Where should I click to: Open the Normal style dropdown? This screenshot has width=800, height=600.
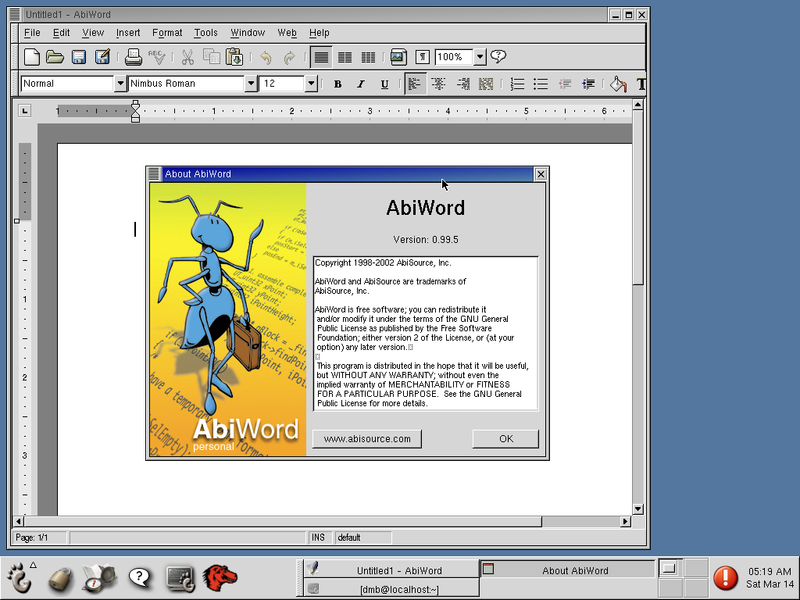coord(120,84)
